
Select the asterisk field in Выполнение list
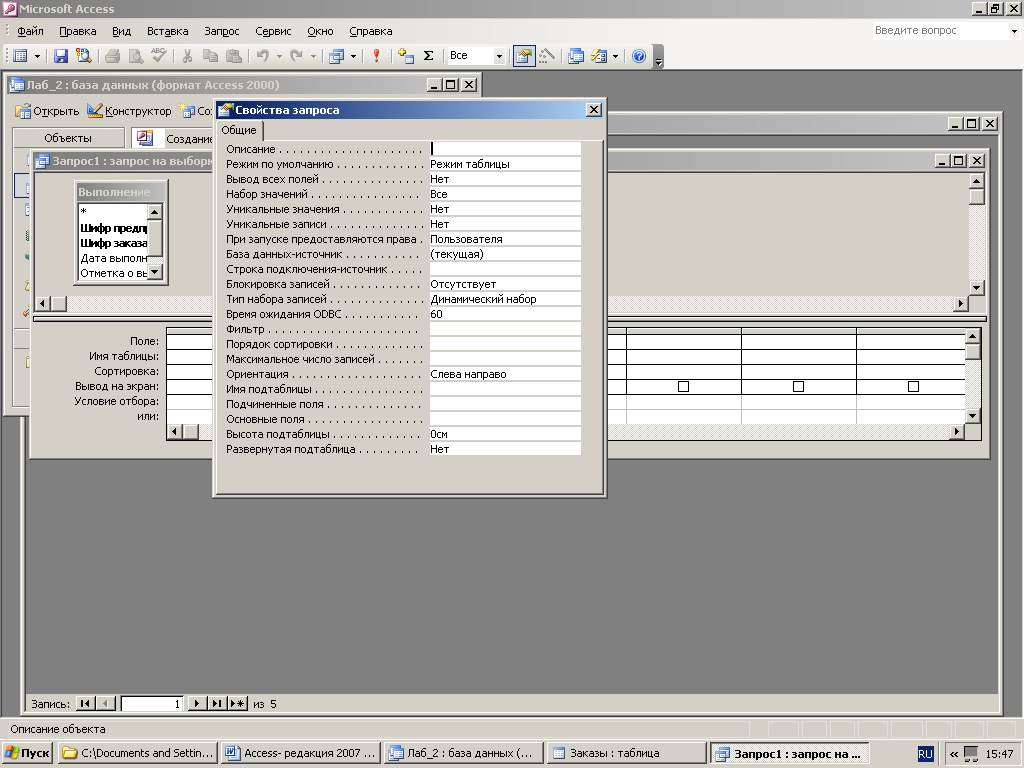112,211
